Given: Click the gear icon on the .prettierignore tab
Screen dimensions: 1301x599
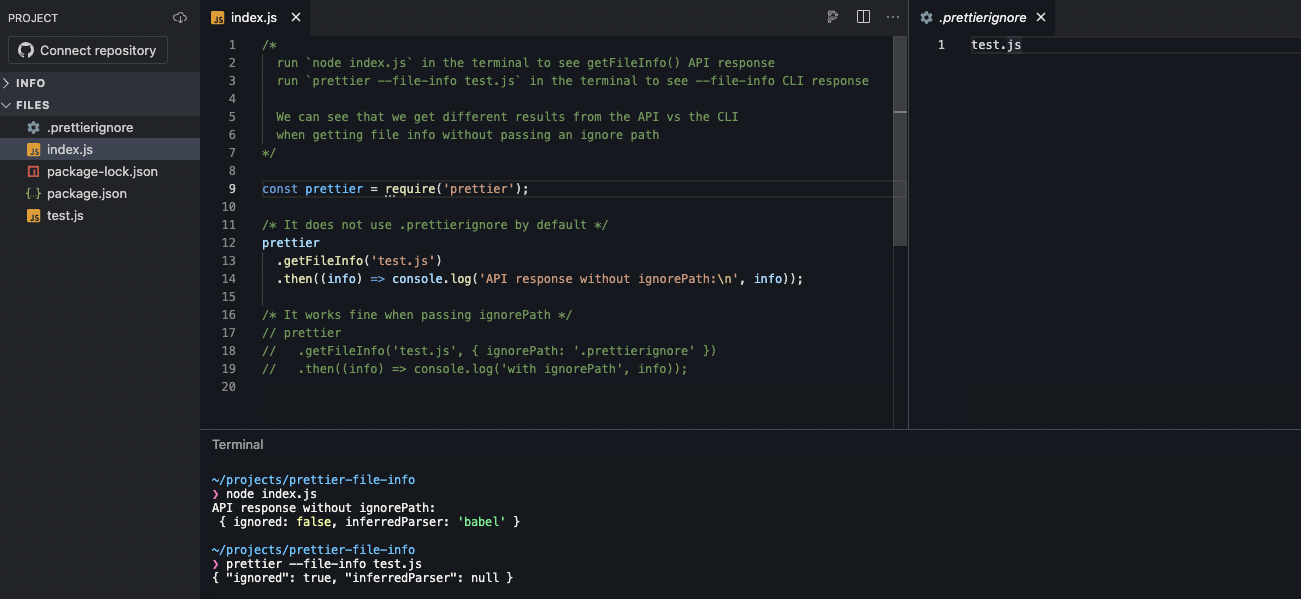Looking at the screenshot, I should (926, 17).
